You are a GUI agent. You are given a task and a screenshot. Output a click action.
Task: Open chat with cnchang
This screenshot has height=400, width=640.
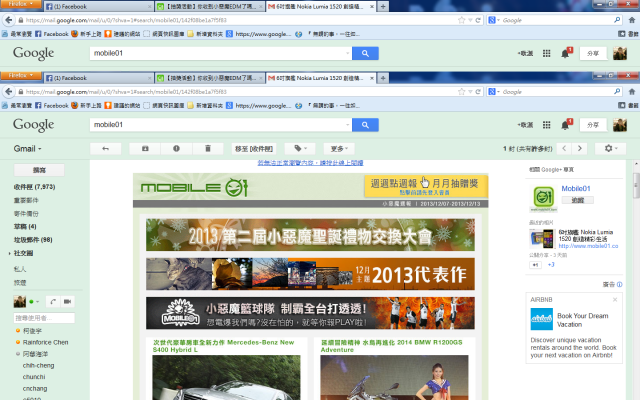pyautogui.click(x=35, y=389)
